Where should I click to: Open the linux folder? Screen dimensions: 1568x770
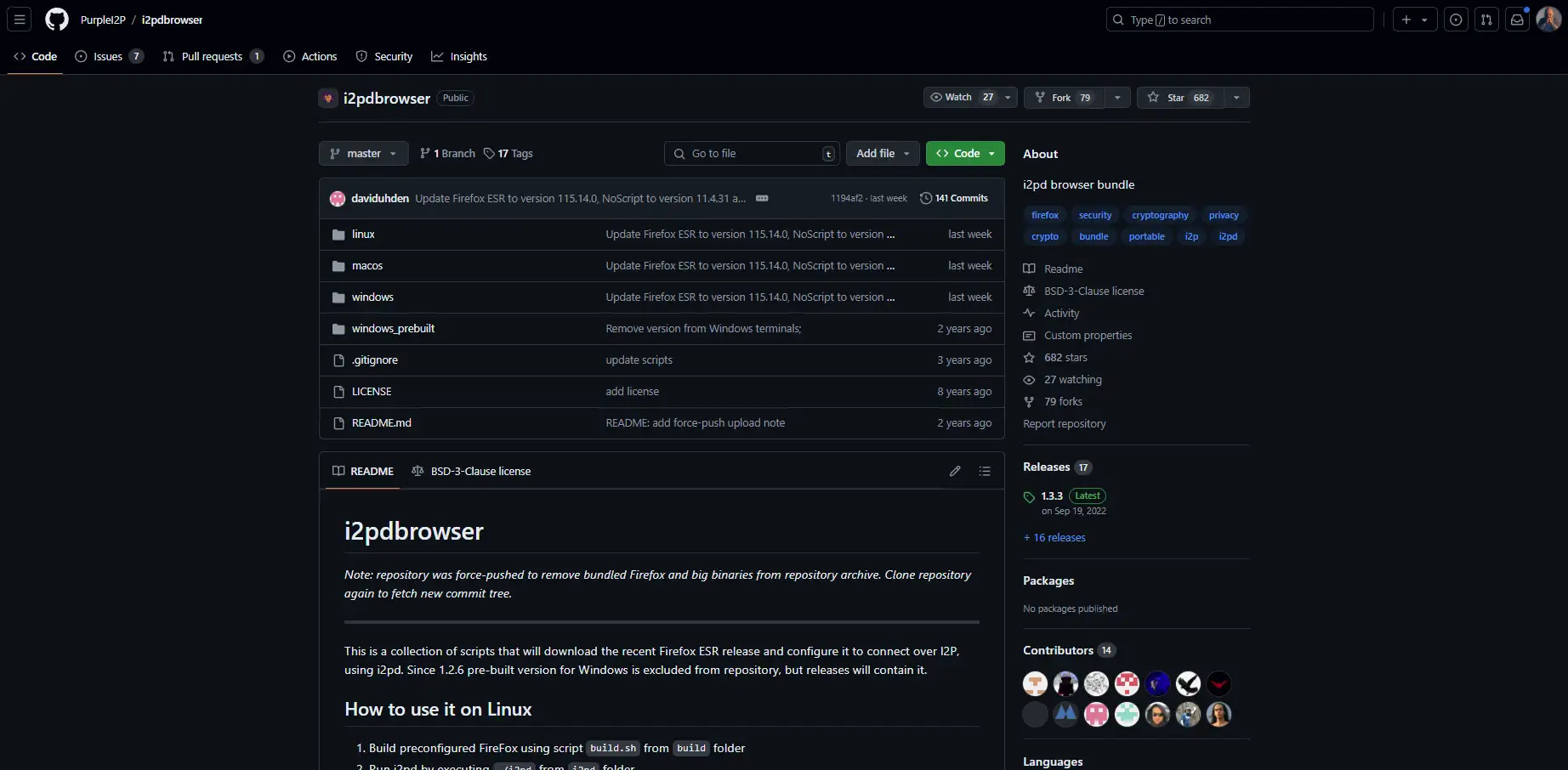pos(363,234)
